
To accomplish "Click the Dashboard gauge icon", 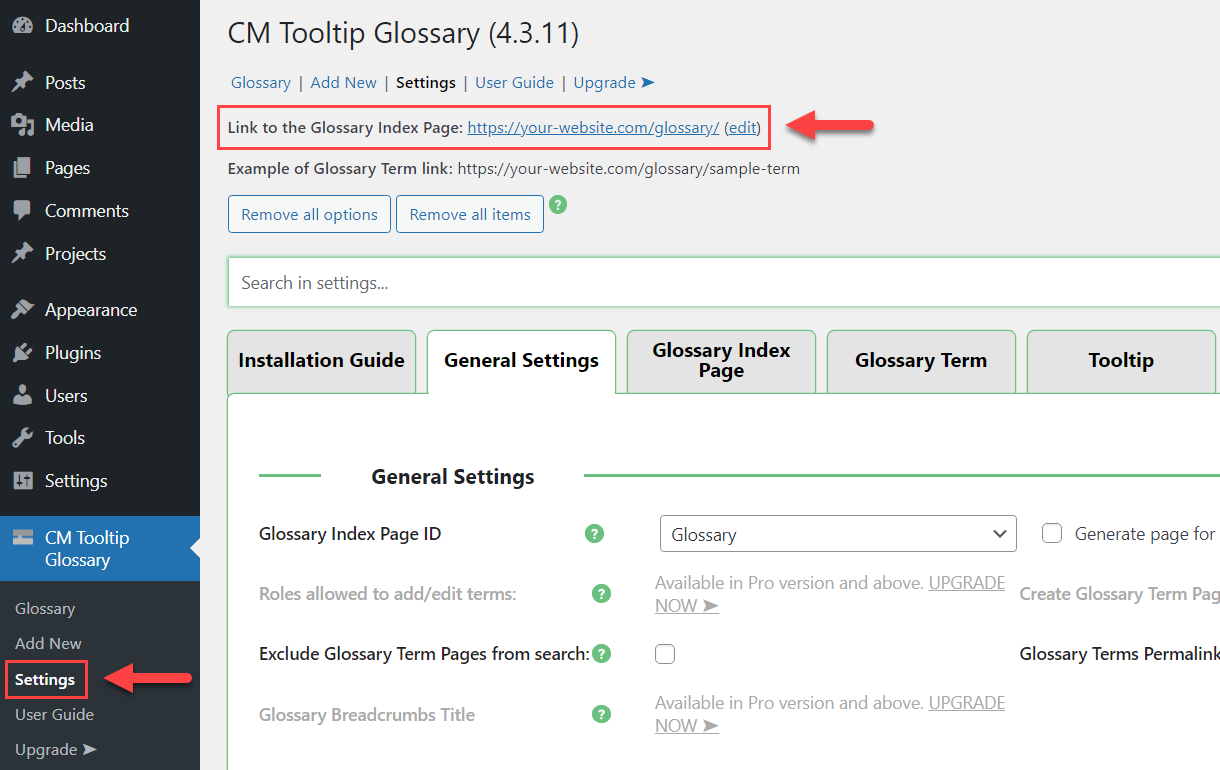I will (22, 26).
